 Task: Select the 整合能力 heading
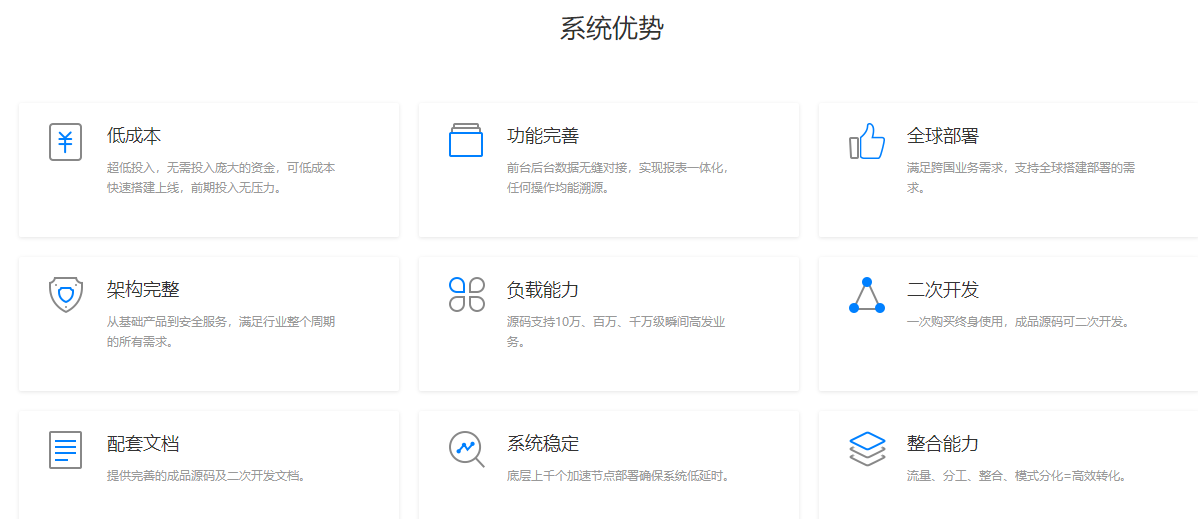[943, 444]
